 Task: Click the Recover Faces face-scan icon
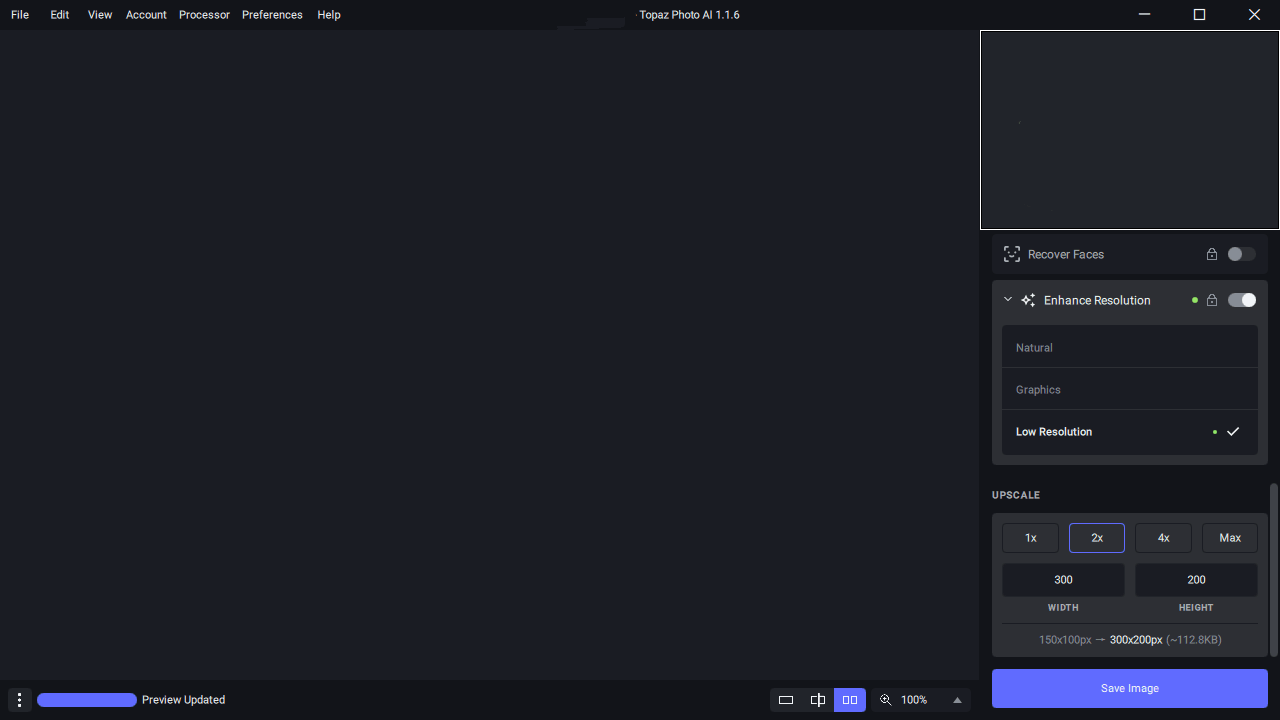1012,254
